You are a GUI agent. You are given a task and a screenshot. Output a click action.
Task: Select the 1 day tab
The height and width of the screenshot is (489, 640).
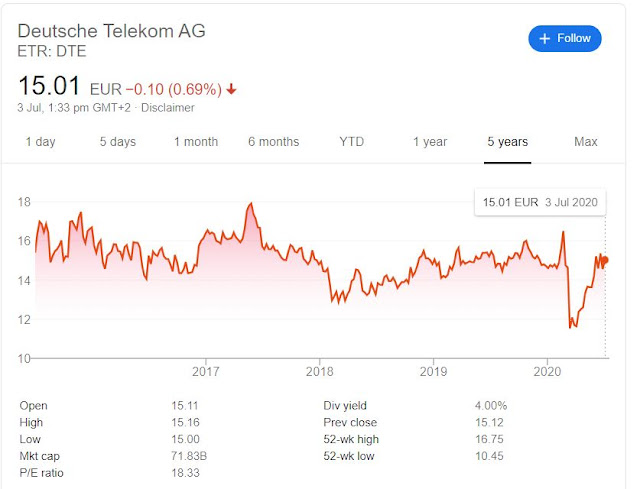point(40,142)
